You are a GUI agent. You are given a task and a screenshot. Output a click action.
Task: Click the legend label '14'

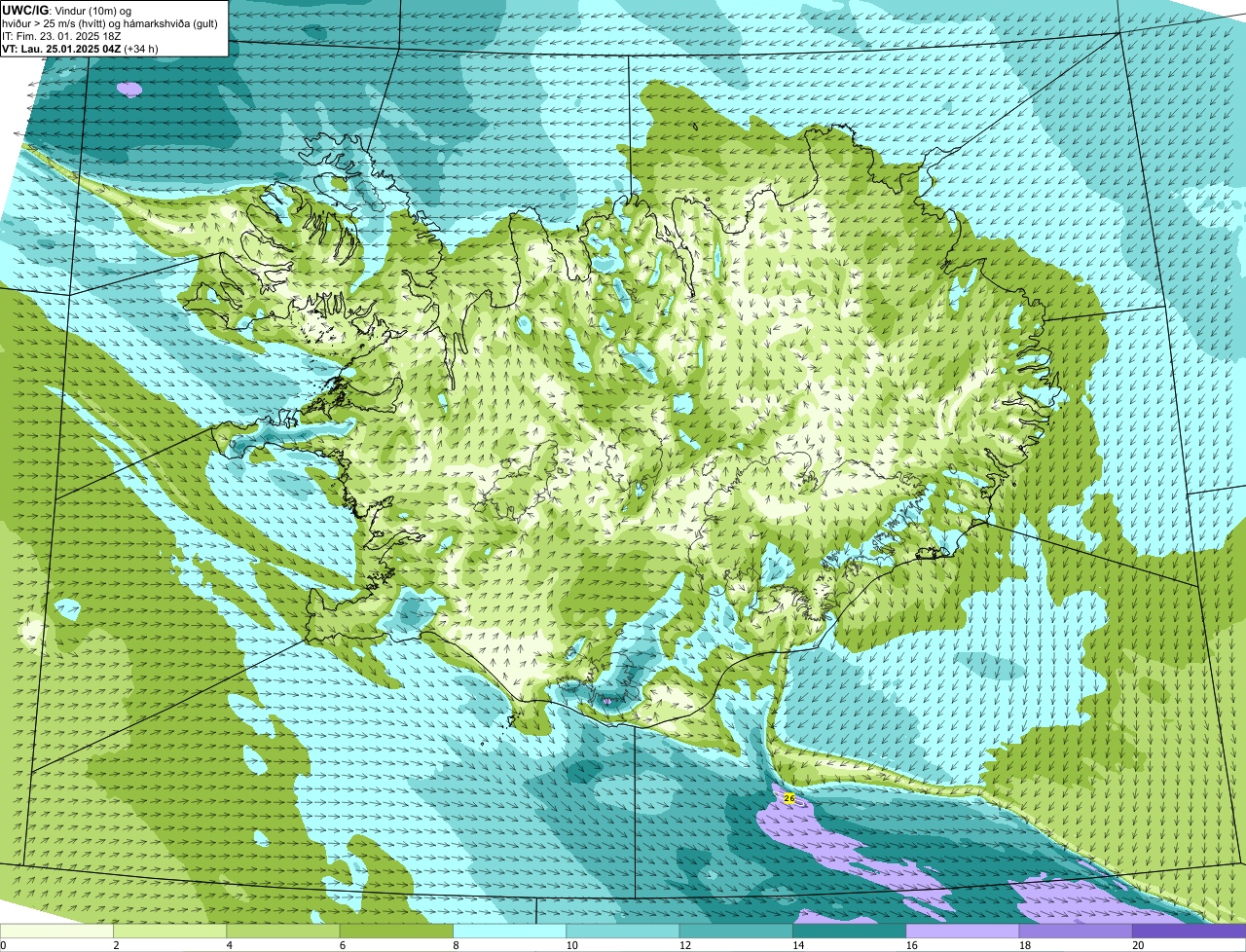(x=797, y=945)
